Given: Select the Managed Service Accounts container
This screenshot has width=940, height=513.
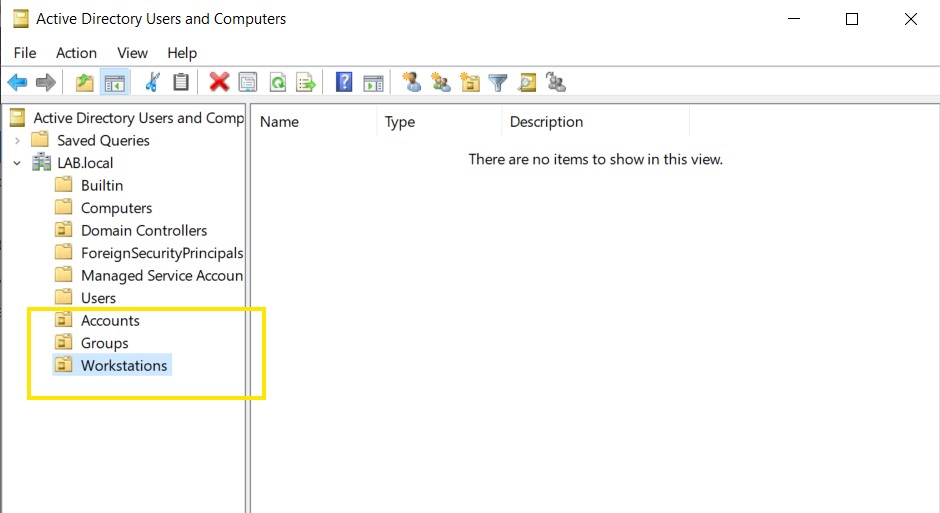Looking at the screenshot, I should [162, 275].
